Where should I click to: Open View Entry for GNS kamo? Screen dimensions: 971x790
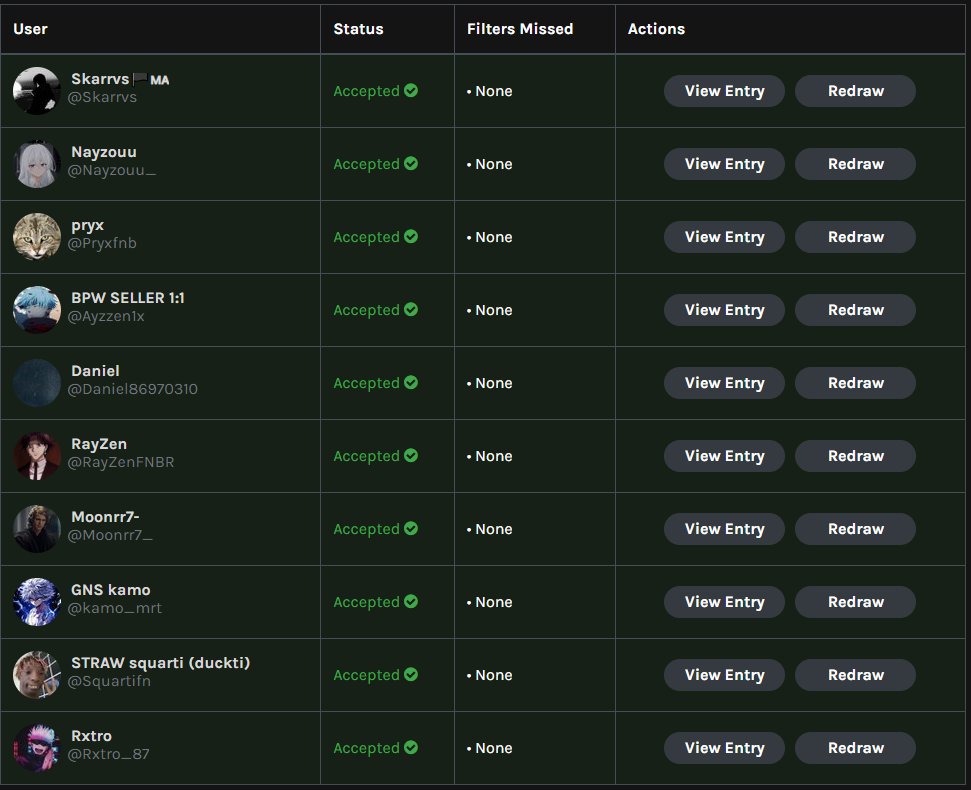pyautogui.click(x=724, y=602)
